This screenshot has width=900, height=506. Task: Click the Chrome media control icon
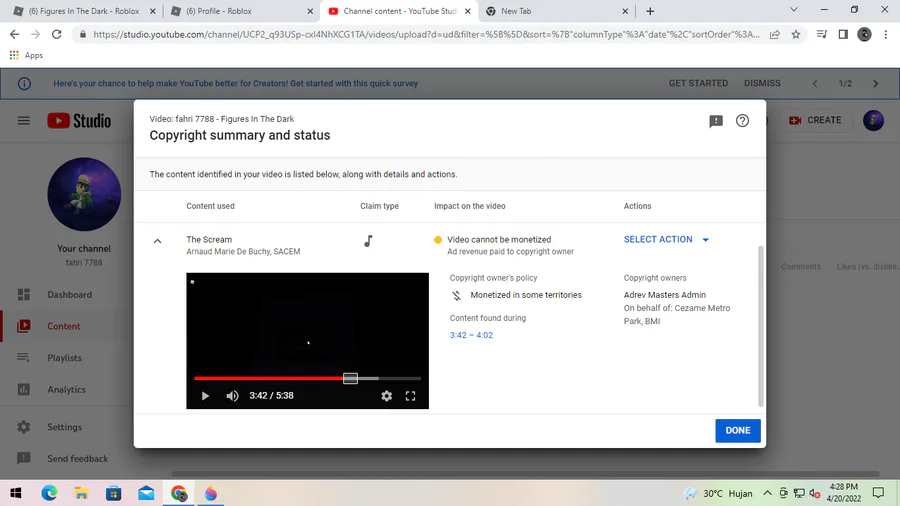[x=822, y=34]
